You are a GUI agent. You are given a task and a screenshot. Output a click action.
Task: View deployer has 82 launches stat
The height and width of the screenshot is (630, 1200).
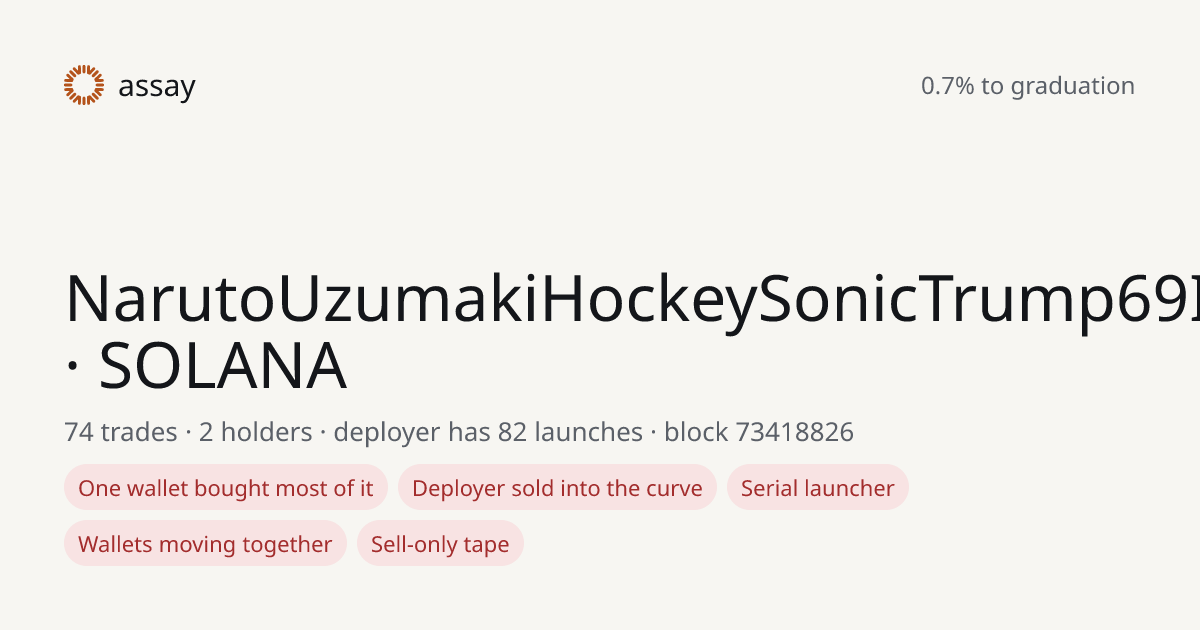click(488, 432)
